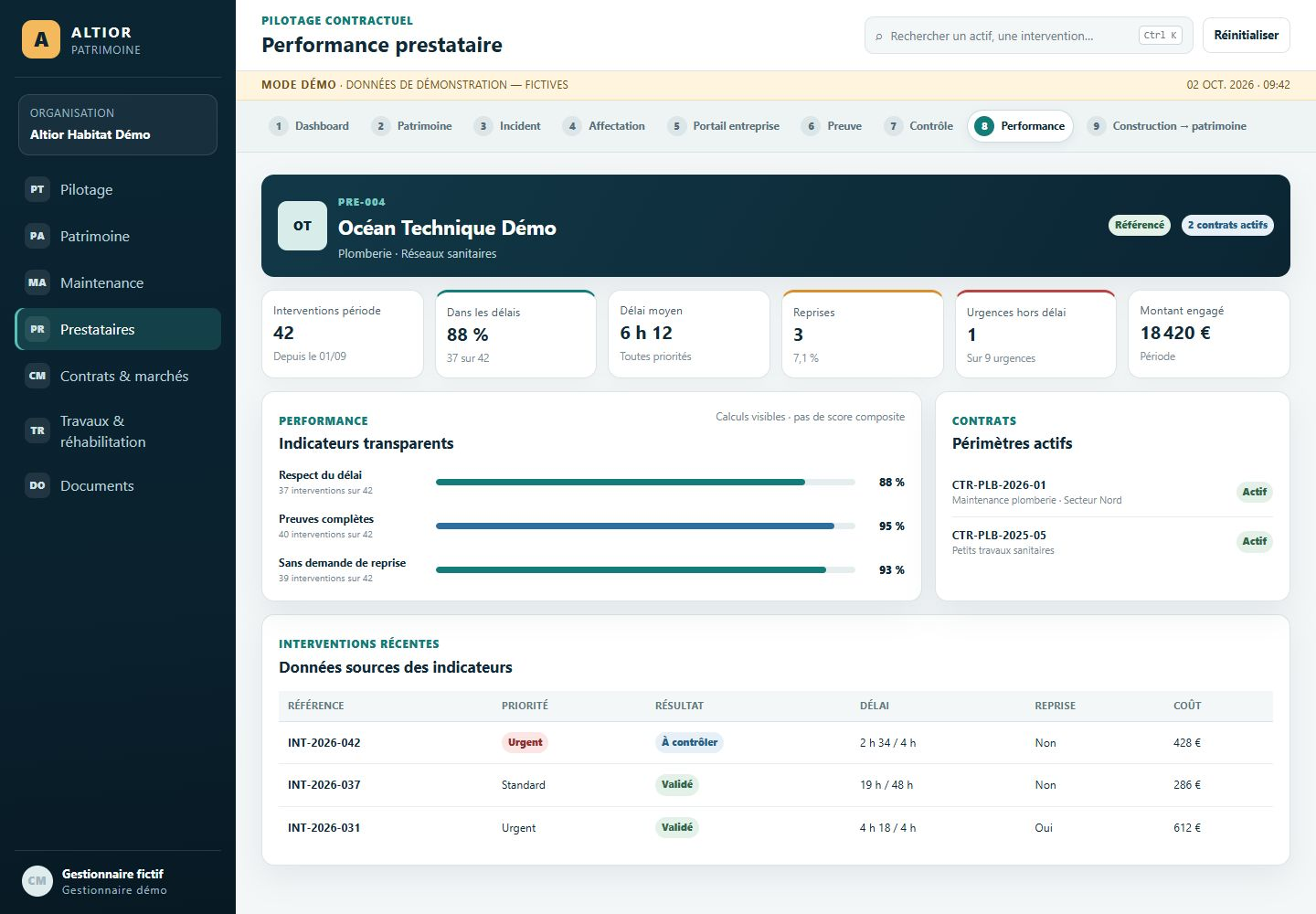Switch to the Patrimoine step tab
Viewport: 1316px width, 914px height.
coord(412,126)
